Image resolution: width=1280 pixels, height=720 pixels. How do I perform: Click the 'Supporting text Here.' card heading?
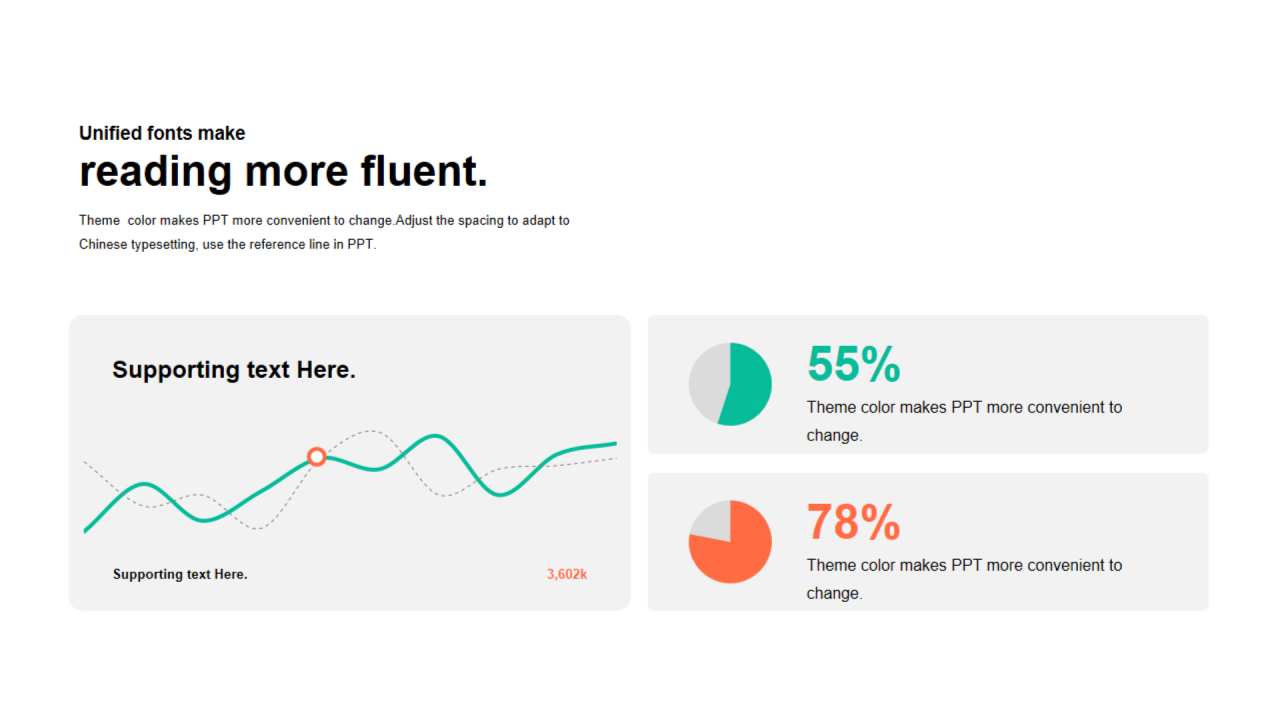234,370
